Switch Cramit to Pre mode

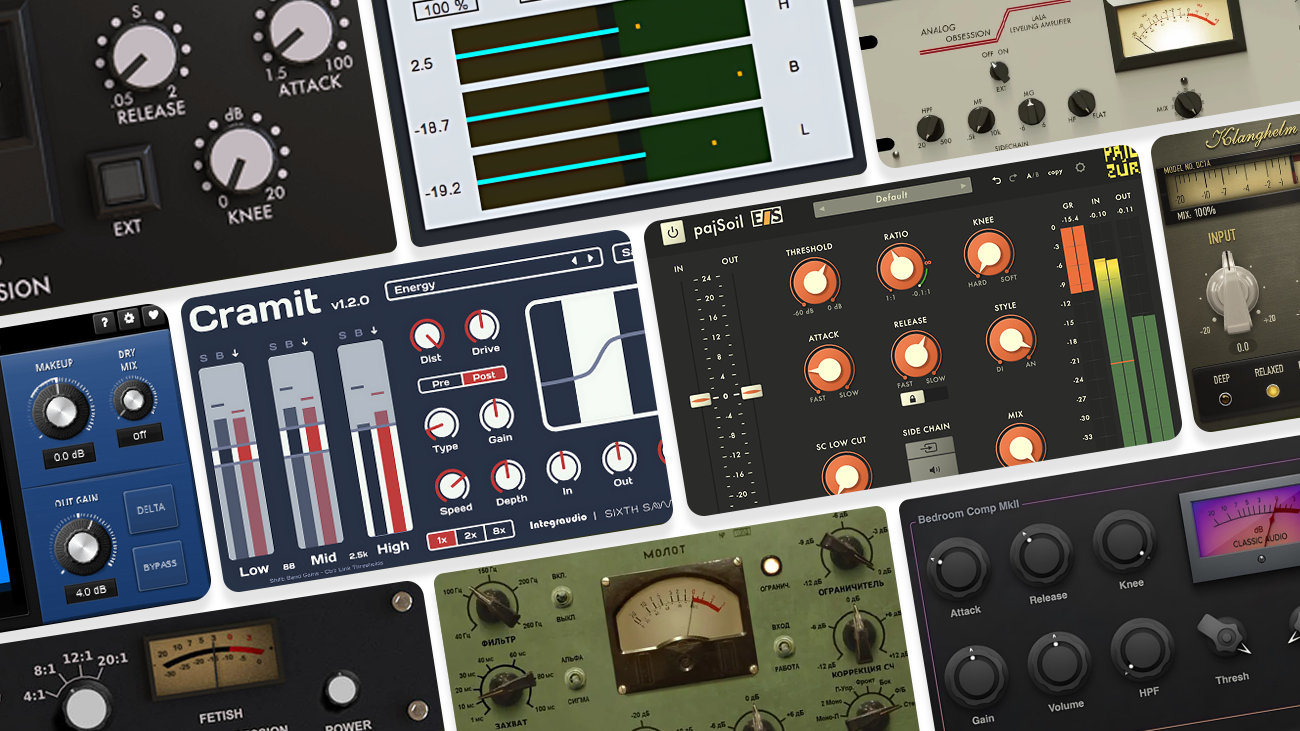(x=440, y=383)
